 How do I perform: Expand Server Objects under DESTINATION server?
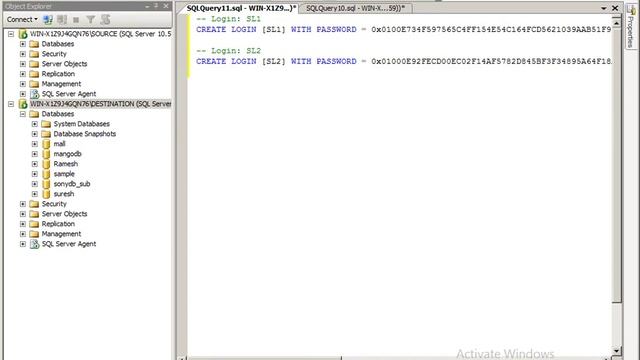pos(23,214)
